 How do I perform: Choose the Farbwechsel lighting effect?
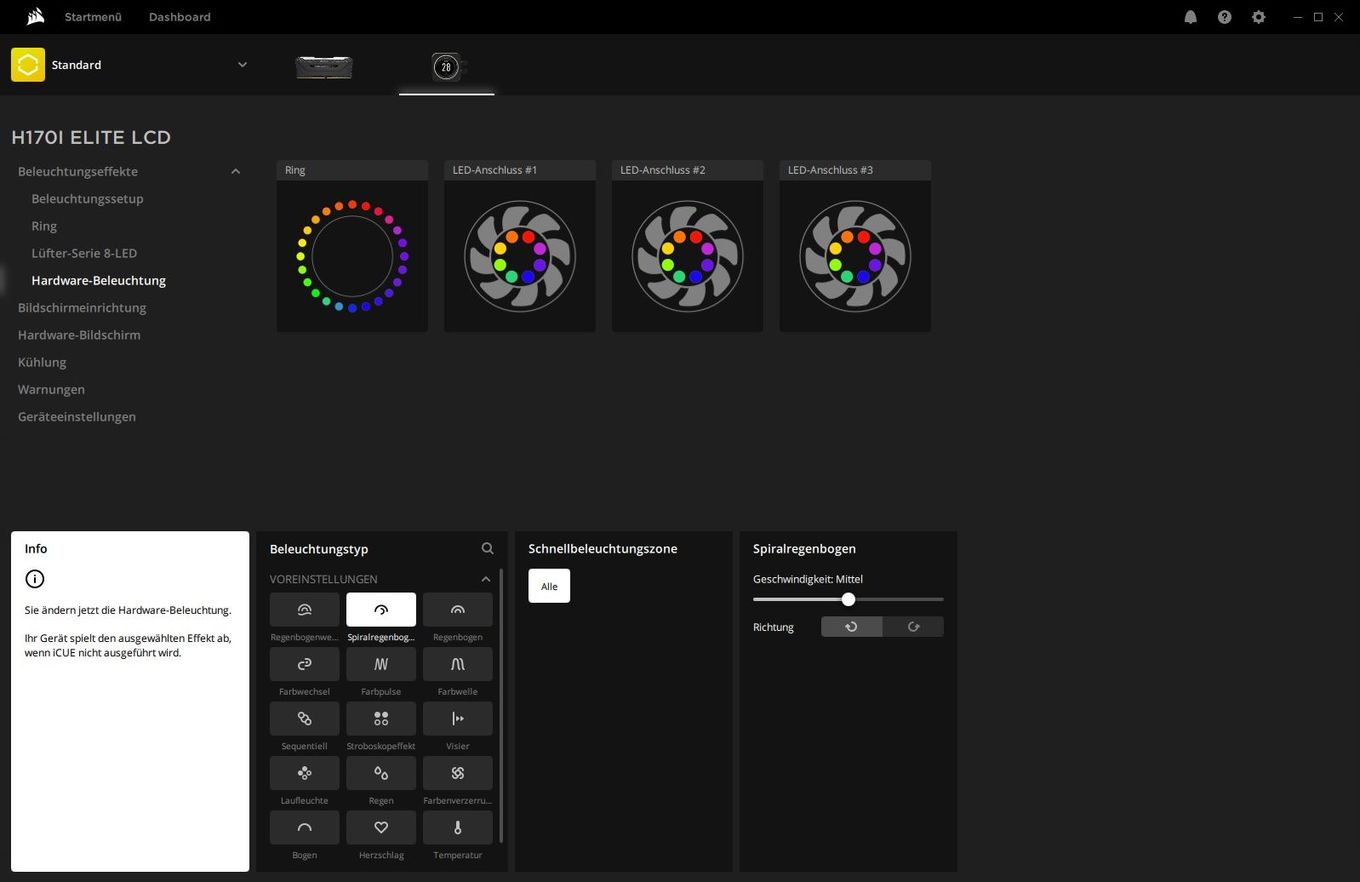(x=305, y=664)
